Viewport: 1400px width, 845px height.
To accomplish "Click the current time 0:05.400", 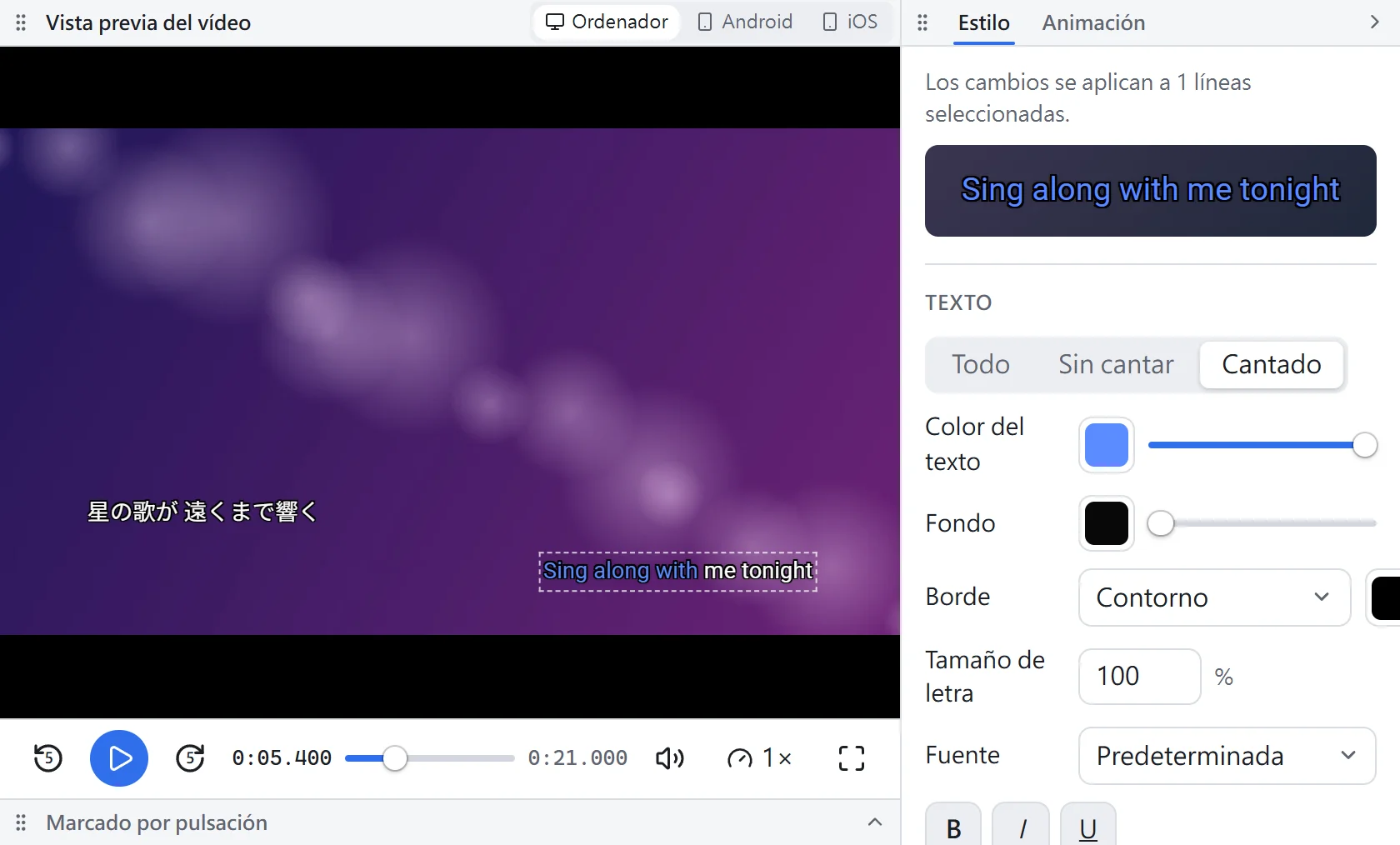I will click(282, 758).
